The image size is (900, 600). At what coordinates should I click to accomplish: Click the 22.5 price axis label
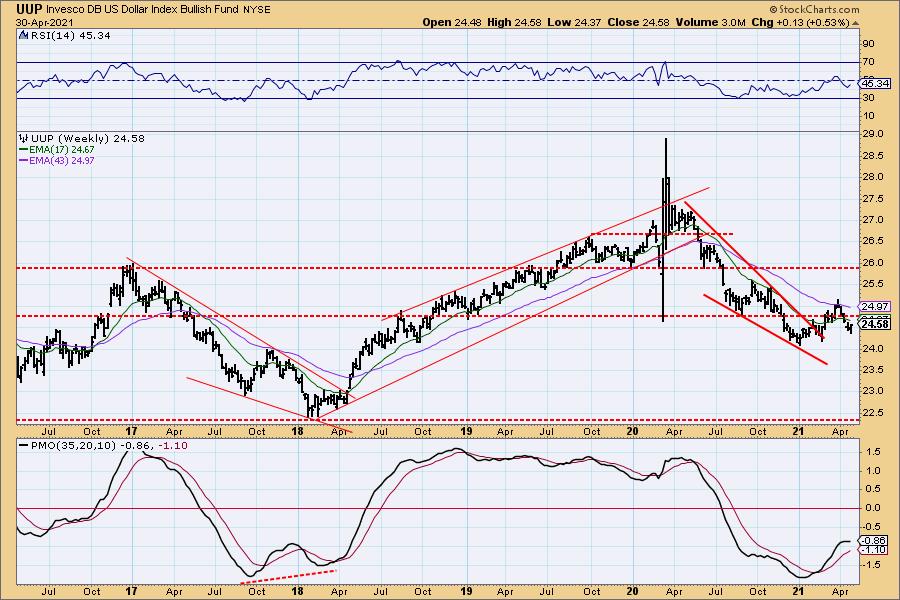pyautogui.click(x=872, y=412)
